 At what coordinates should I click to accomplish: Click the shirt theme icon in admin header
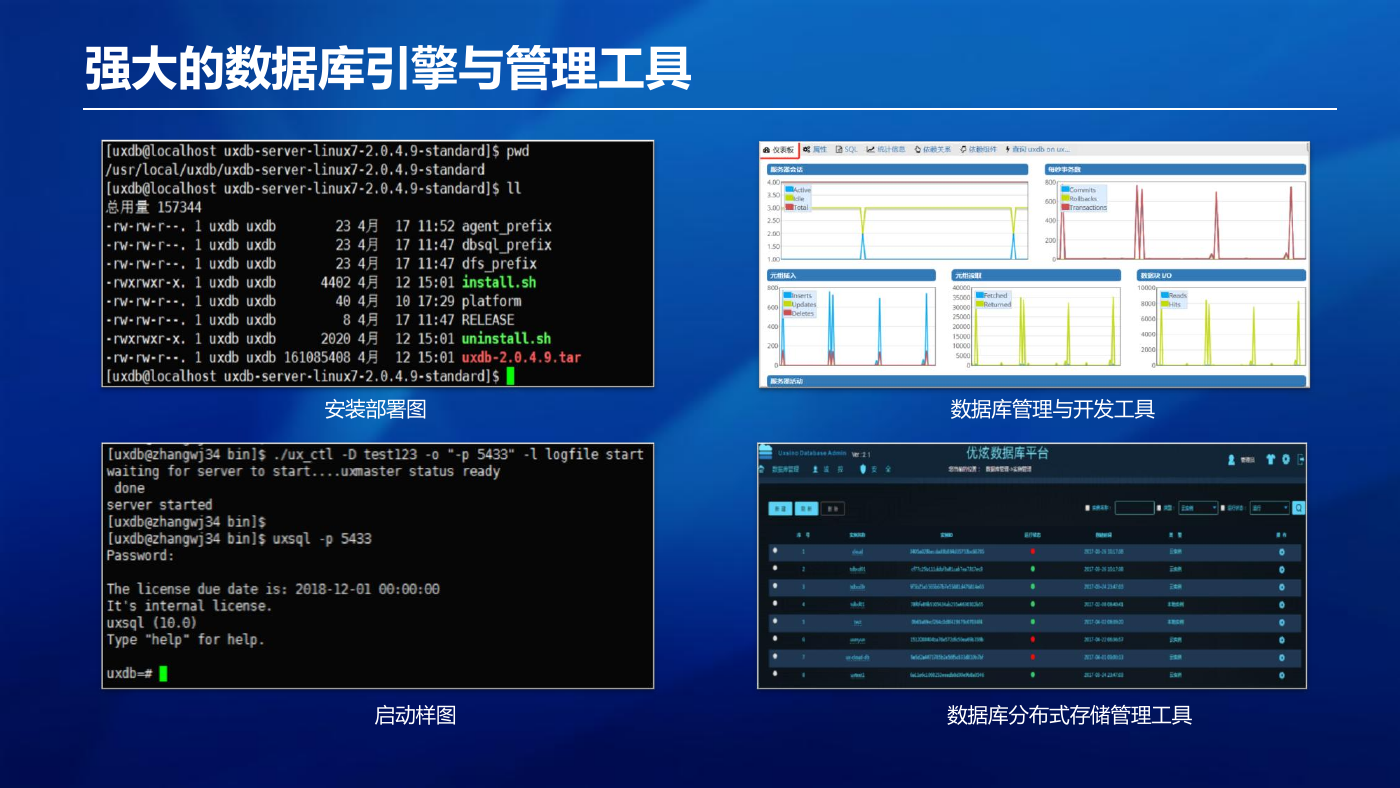(1271, 460)
